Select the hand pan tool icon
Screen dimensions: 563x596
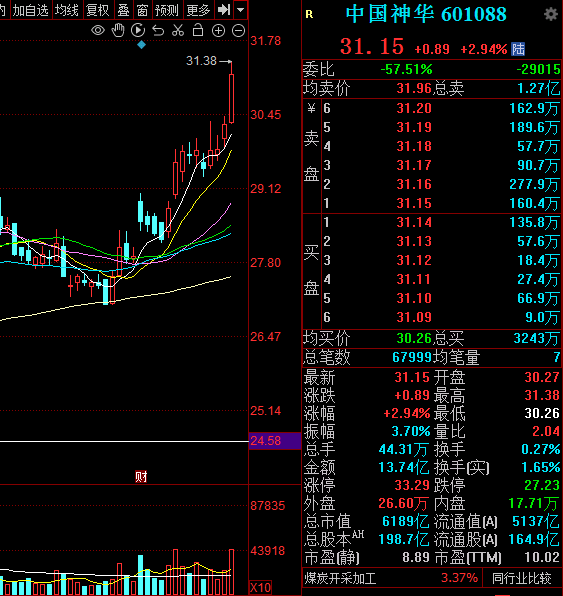pyautogui.click(x=118, y=30)
